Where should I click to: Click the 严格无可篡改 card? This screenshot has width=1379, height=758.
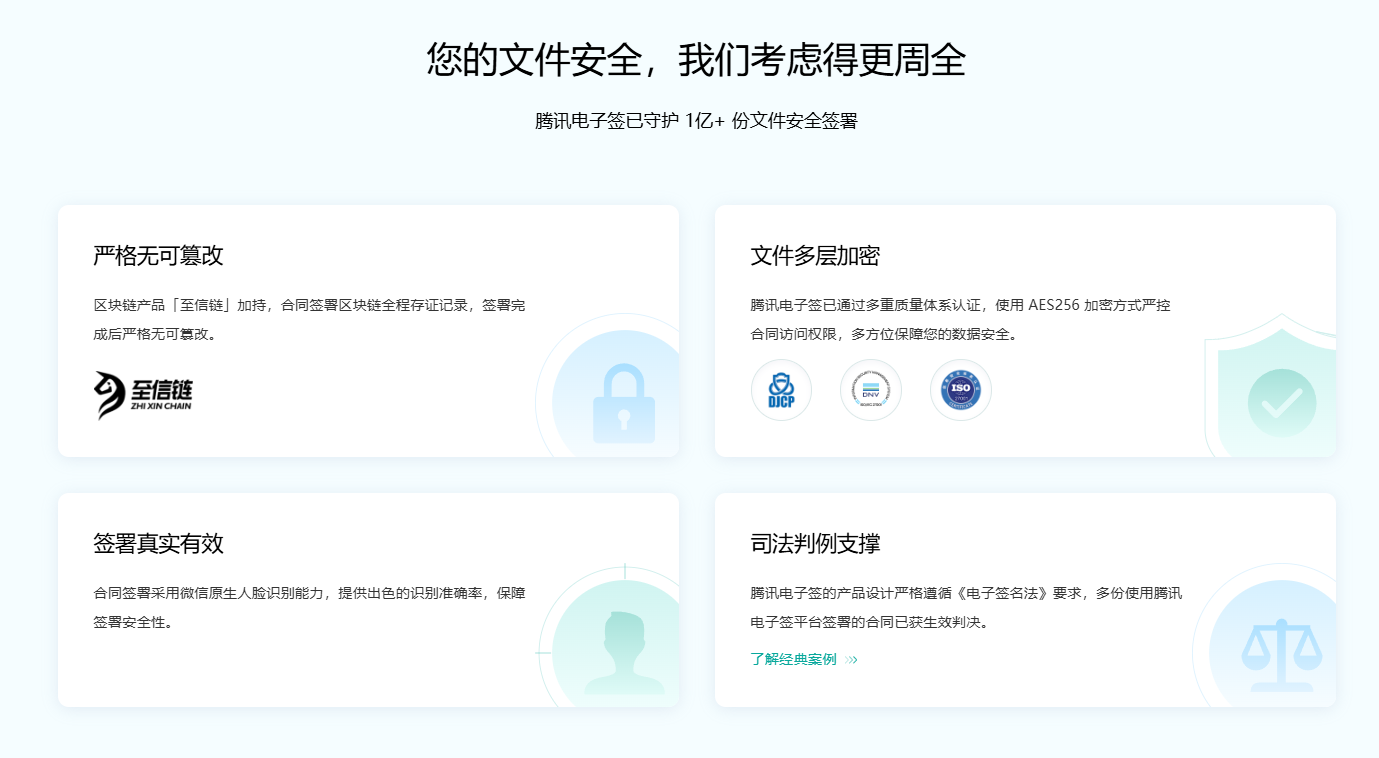(x=368, y=330)
